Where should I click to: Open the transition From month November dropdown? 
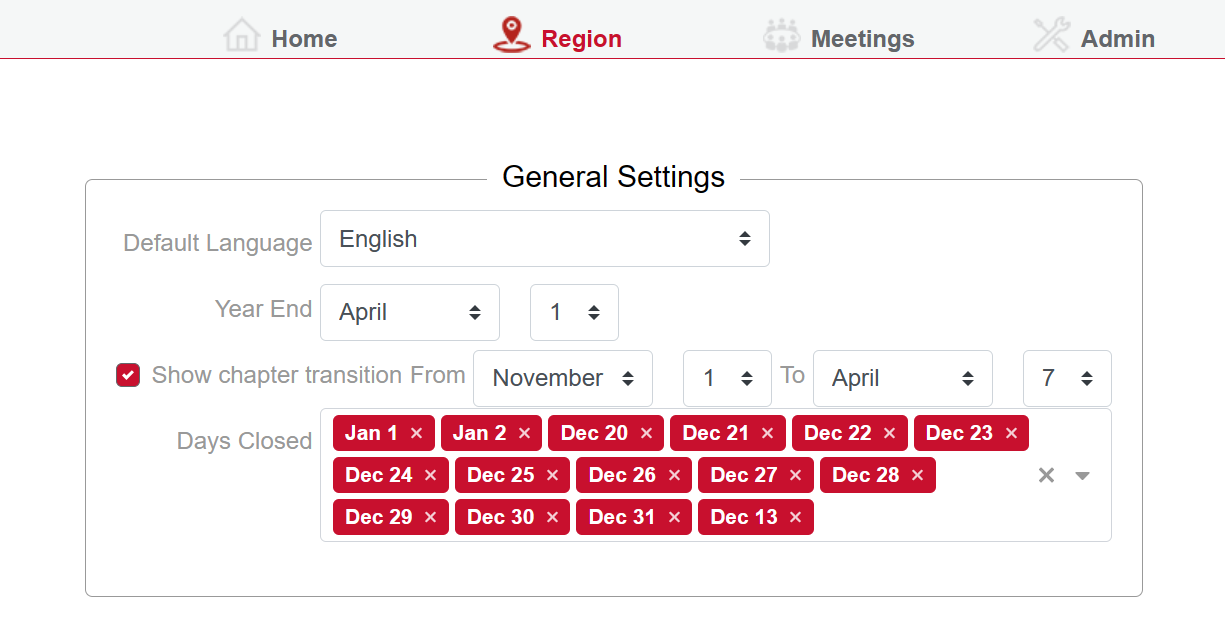tap(563, 378)
